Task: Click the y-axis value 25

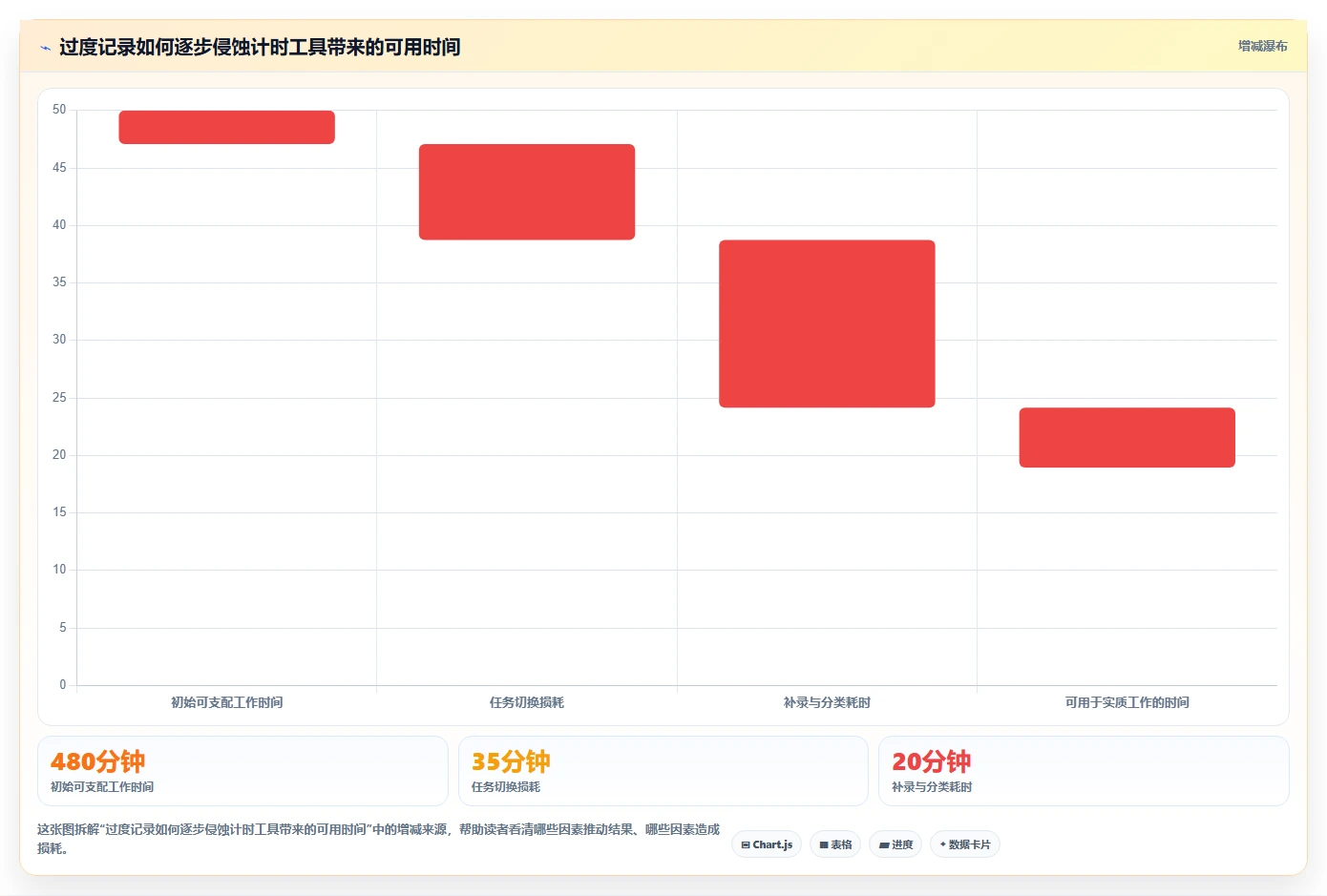Action: (59, 397)
